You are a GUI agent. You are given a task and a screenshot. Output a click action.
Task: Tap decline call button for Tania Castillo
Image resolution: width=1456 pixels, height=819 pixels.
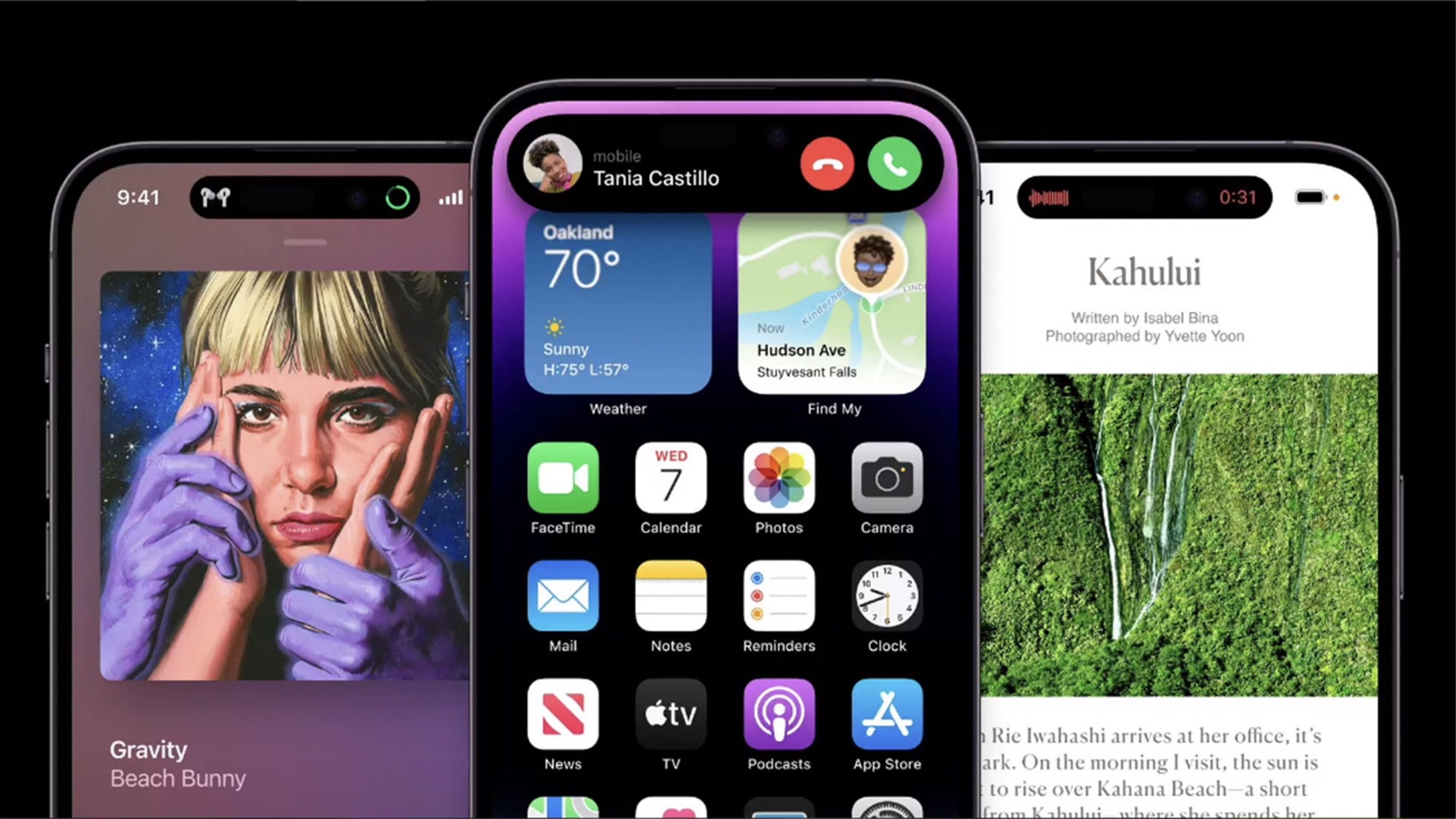point(825,163)
